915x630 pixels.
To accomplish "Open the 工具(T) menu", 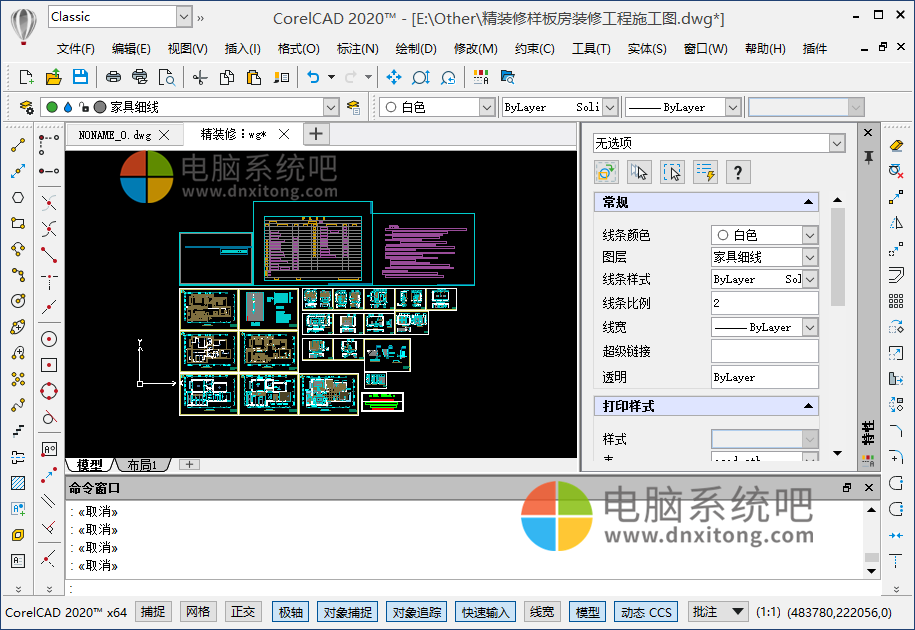I will (591, 49).
